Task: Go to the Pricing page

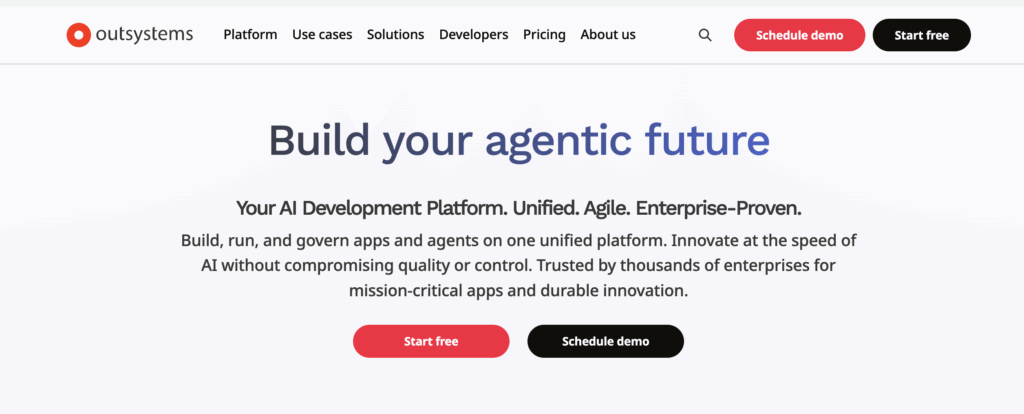Action: (544, 35)
